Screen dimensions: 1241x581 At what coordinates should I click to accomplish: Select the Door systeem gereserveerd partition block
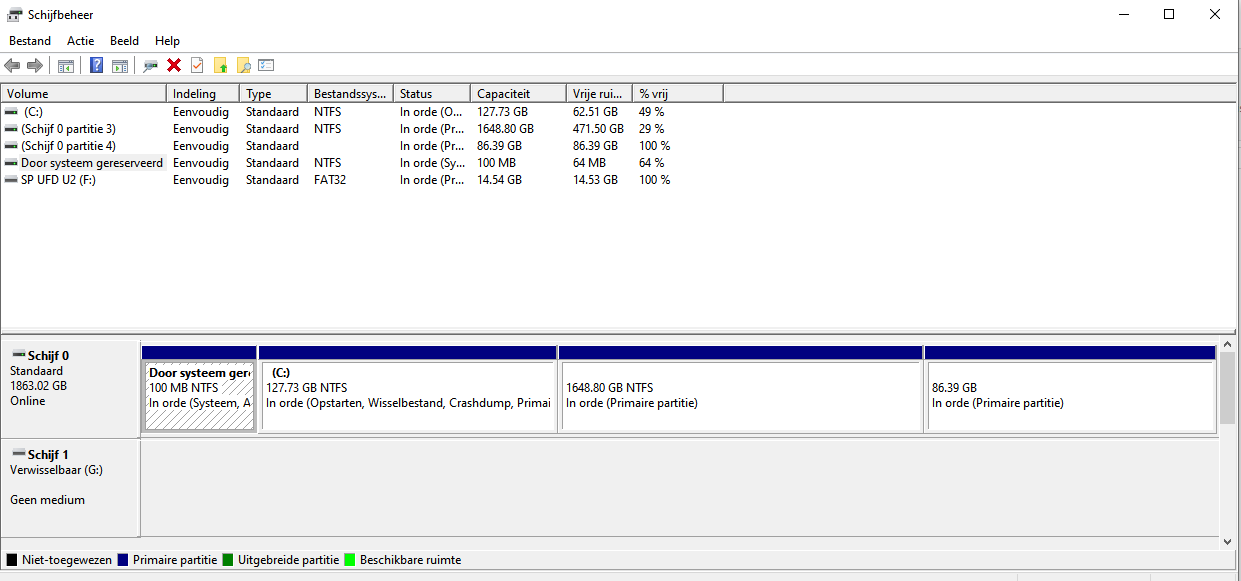coord(199,395)
